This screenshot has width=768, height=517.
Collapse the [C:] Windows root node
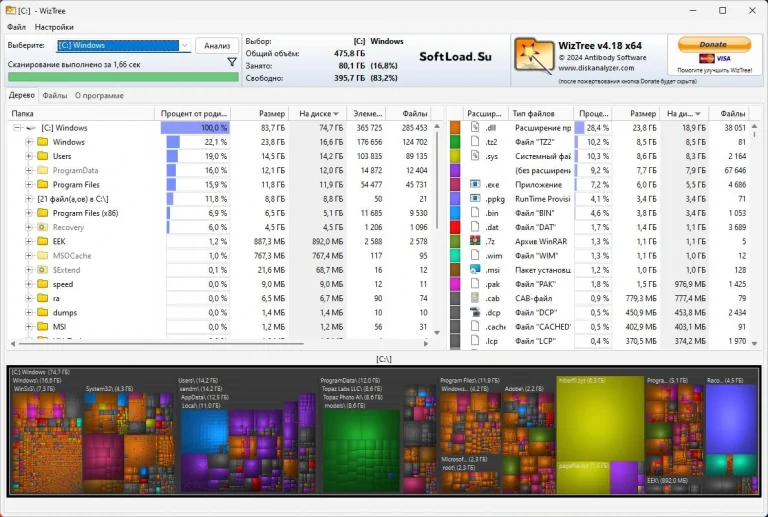pyautogui.click(x=17, y=128)
